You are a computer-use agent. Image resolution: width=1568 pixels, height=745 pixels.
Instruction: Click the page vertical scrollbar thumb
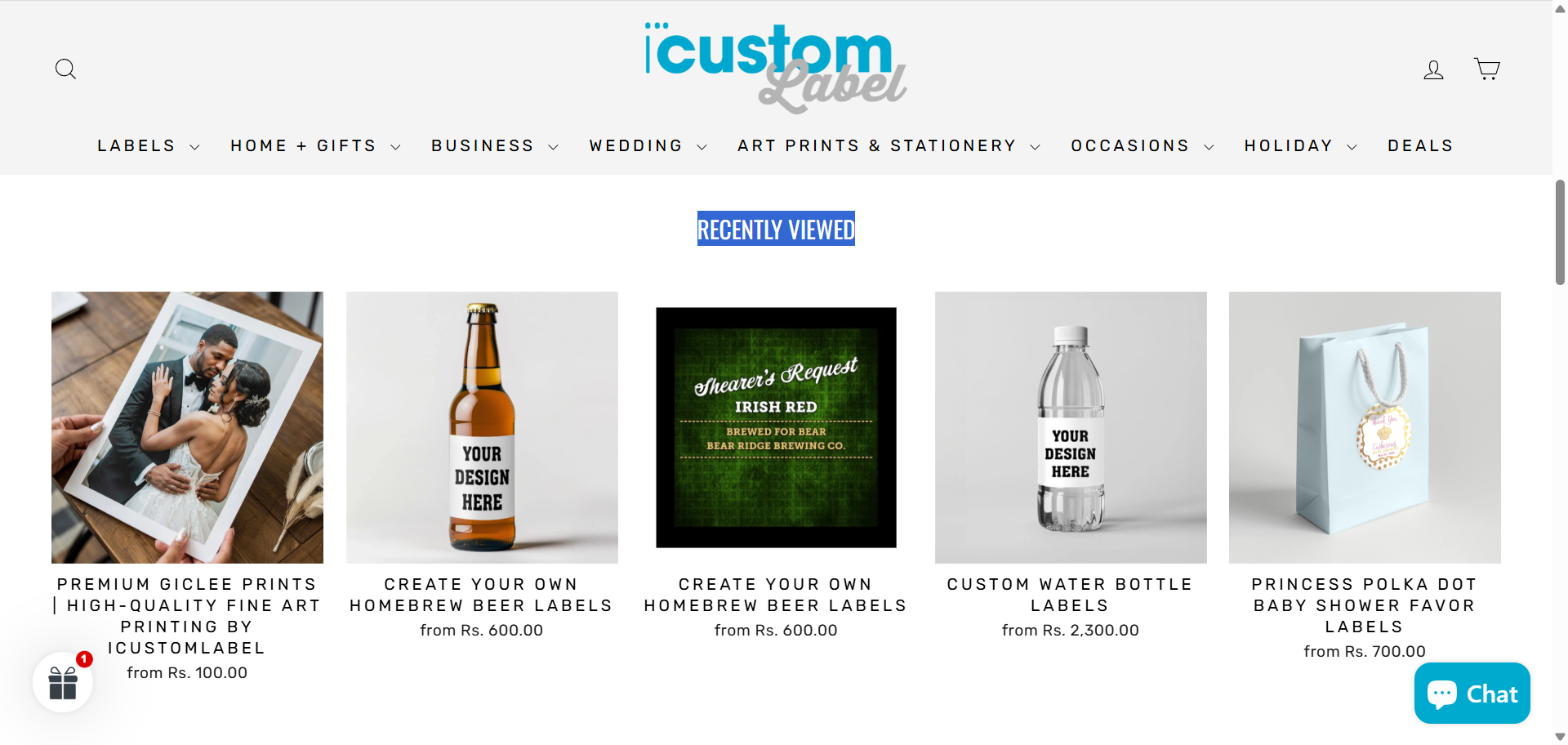(1560, 232)
